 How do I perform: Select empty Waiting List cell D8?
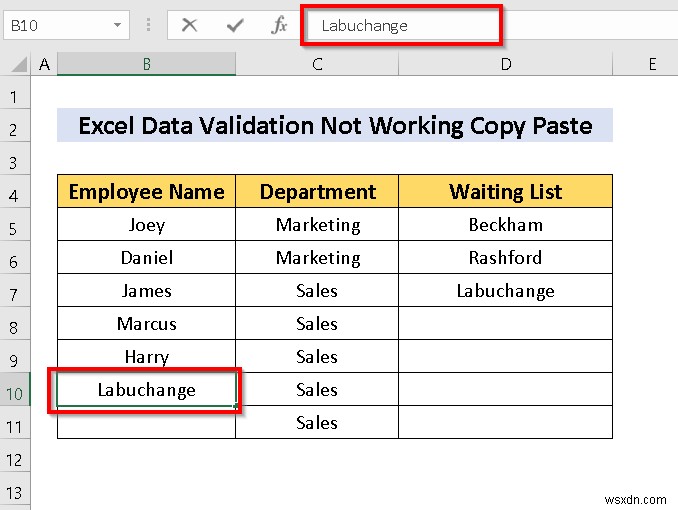pyautogui.click(x=505, y=323)
